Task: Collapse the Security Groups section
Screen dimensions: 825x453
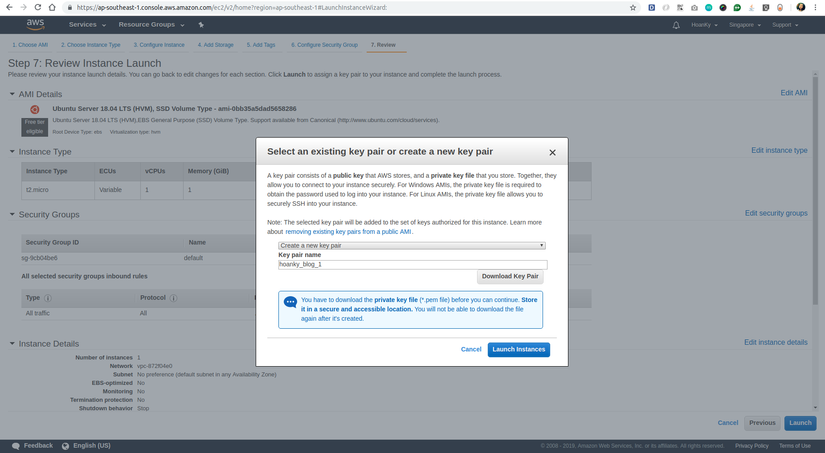Action: click(x=12, y=215)
